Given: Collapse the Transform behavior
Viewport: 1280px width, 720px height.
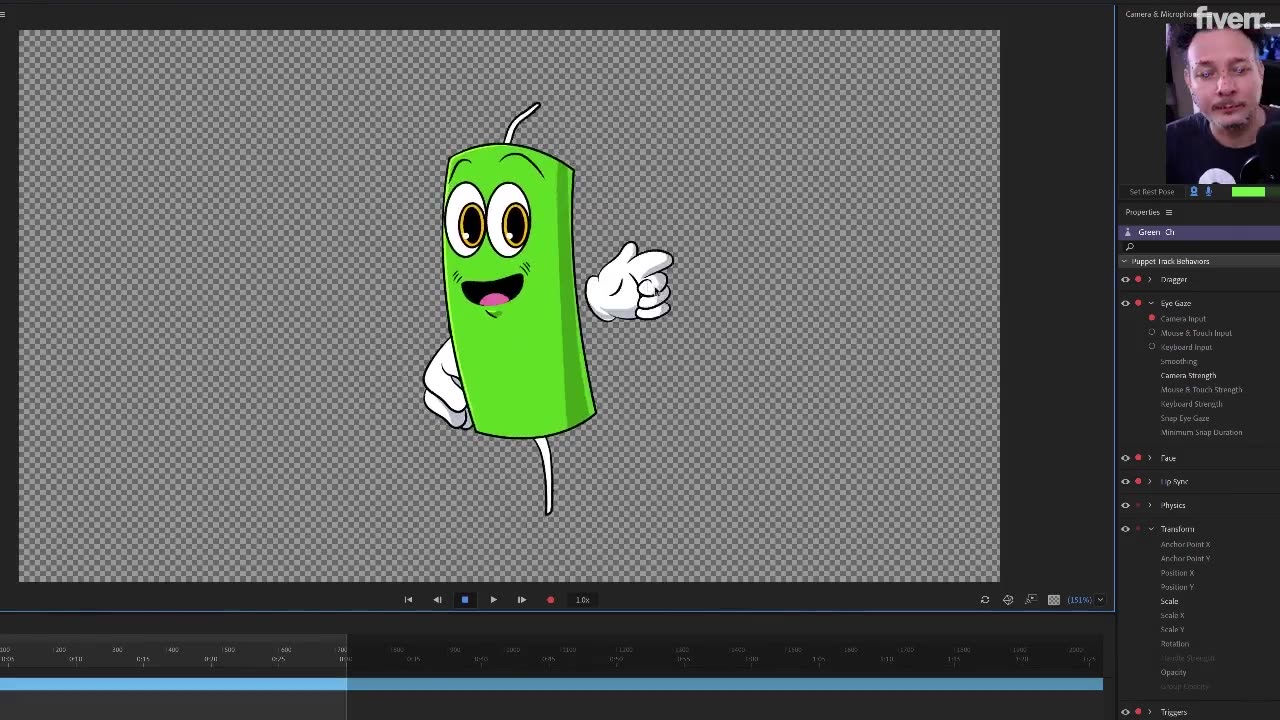Looking at the screenshot, I should pyautogui.click(x=1150, y=529).
